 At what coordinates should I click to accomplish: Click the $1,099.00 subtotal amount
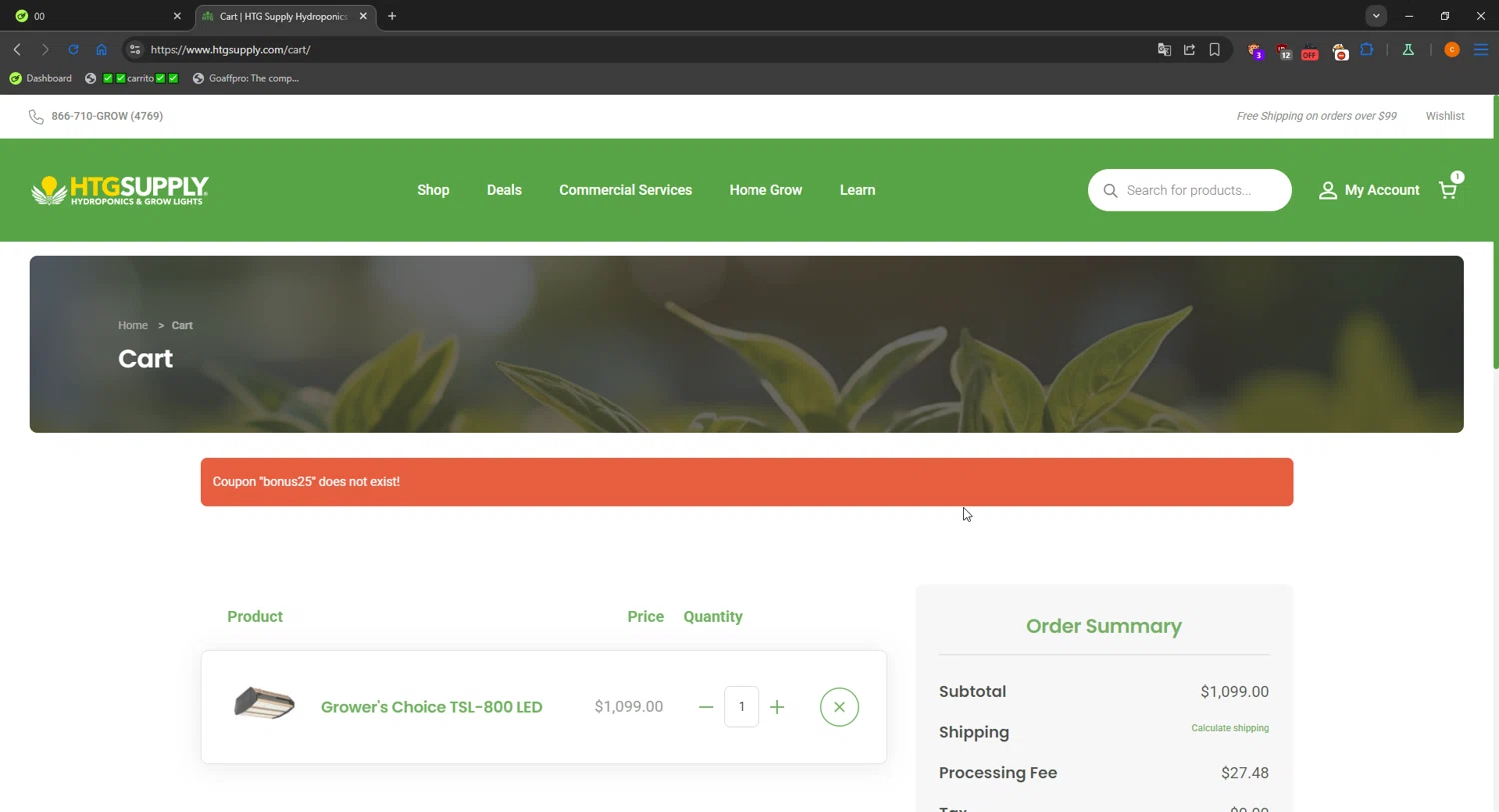pyautogui.click(x=1234, y=691)
